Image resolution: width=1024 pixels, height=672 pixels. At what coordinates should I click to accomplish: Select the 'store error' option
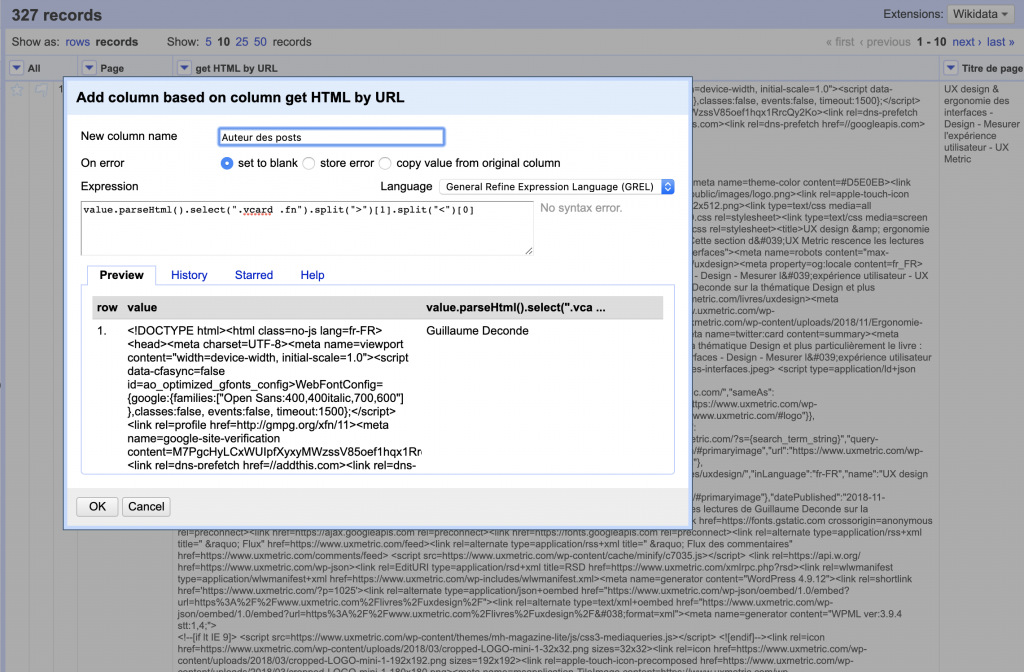click(x=309, y=163)
